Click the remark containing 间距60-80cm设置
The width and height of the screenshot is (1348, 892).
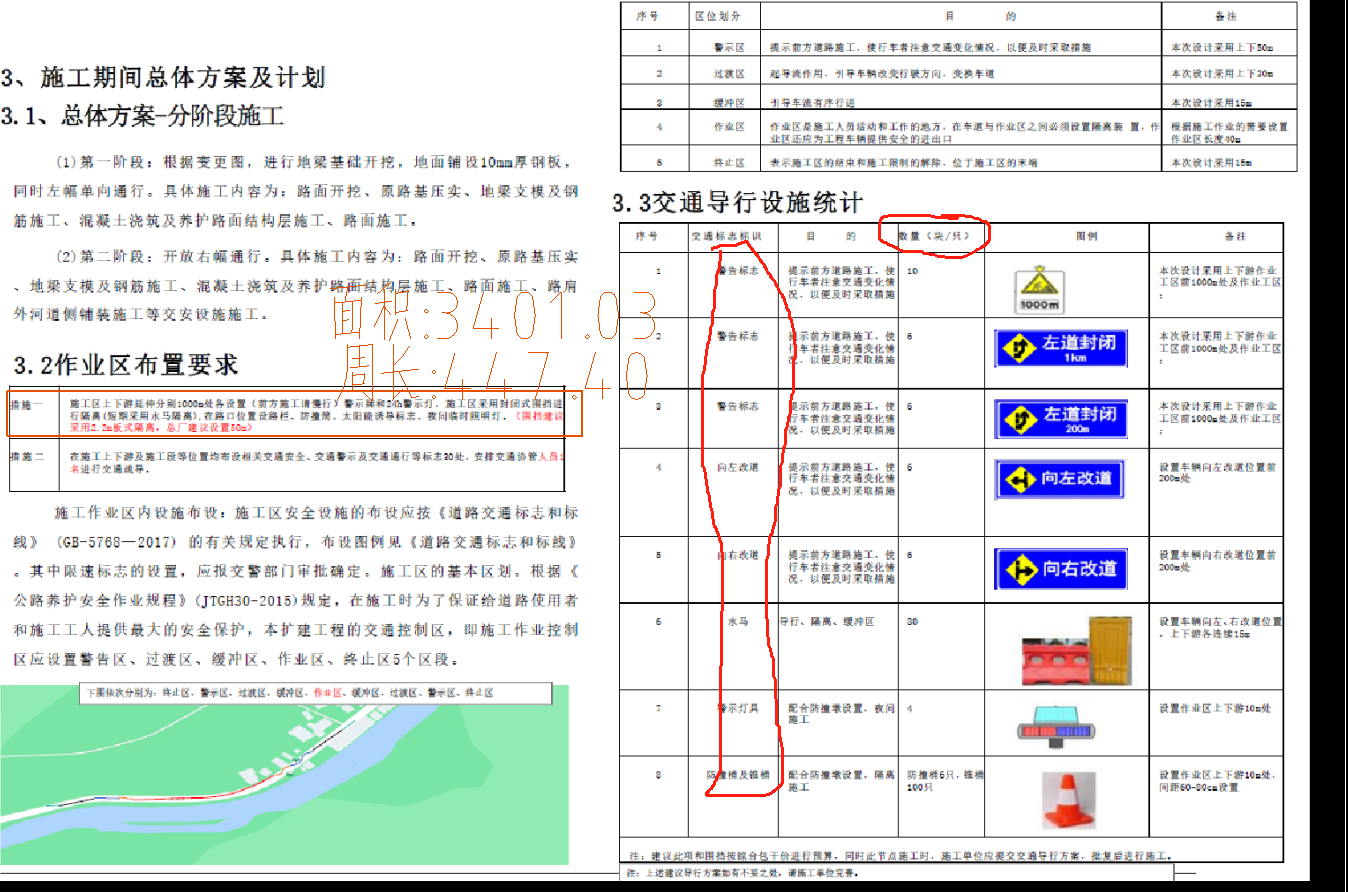tap(1216, 781)
